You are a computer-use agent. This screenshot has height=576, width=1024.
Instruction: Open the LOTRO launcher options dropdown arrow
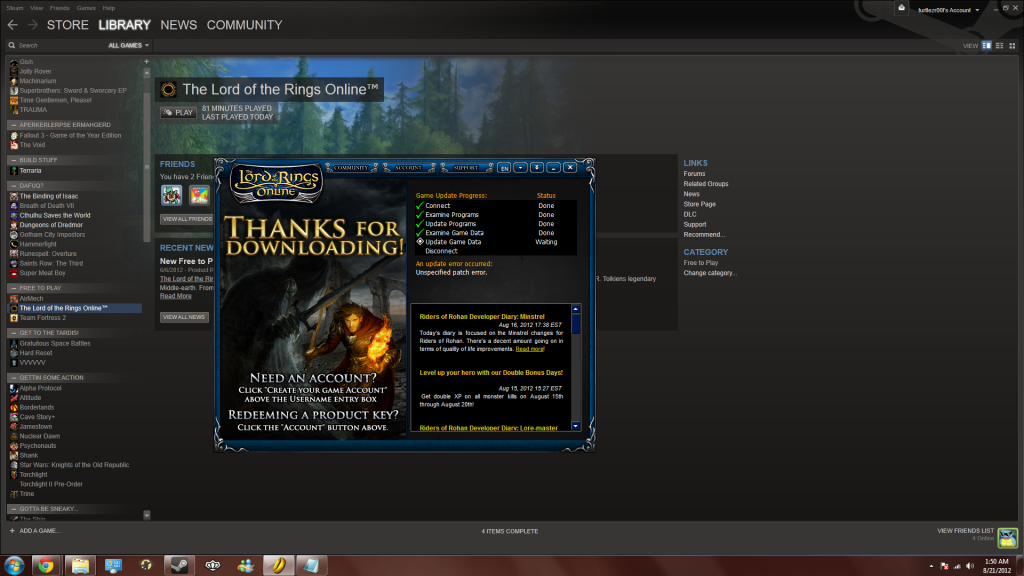click(520, 168)
